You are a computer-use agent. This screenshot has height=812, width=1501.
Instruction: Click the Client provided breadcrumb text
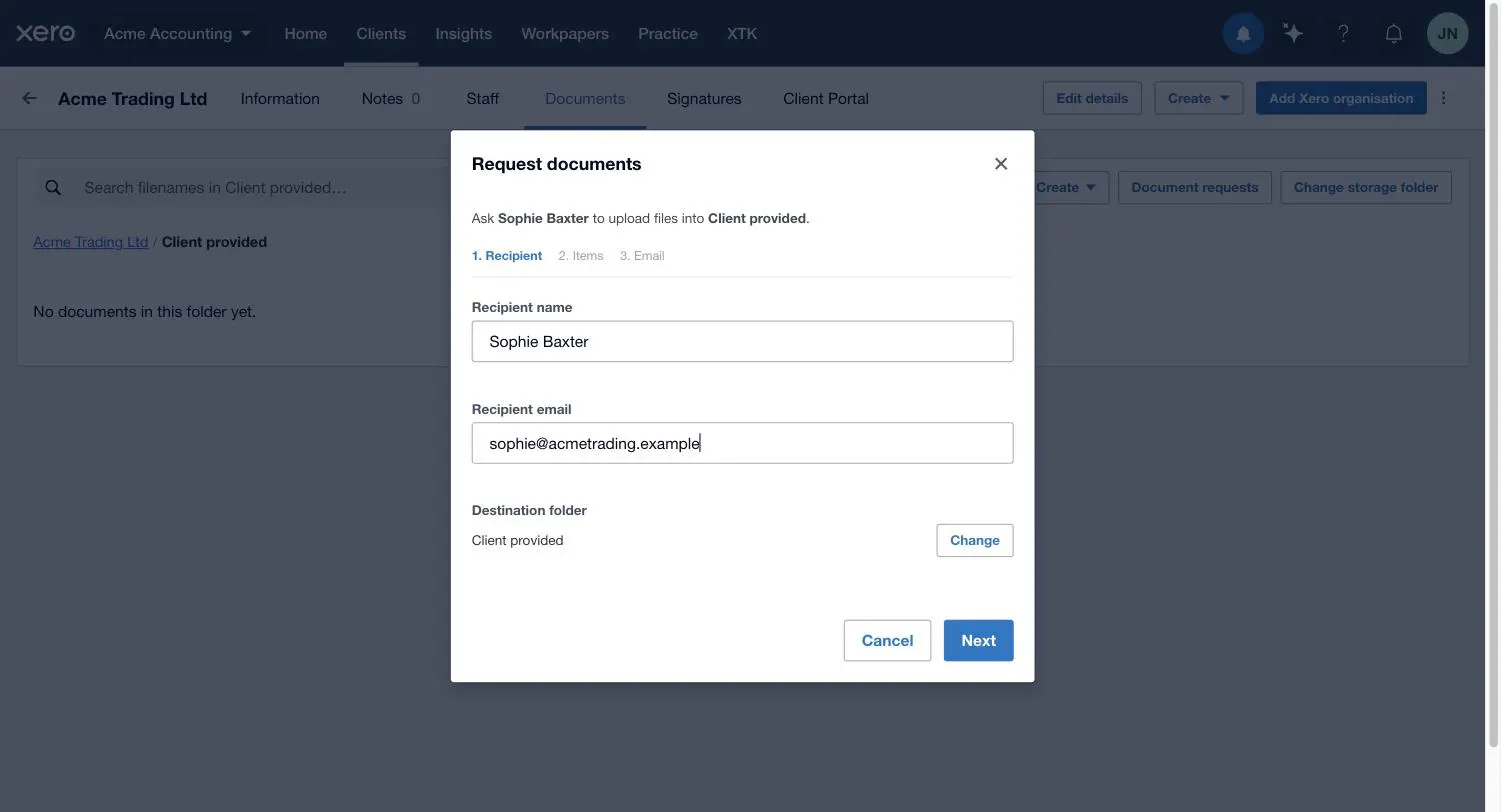pos(214,242)
